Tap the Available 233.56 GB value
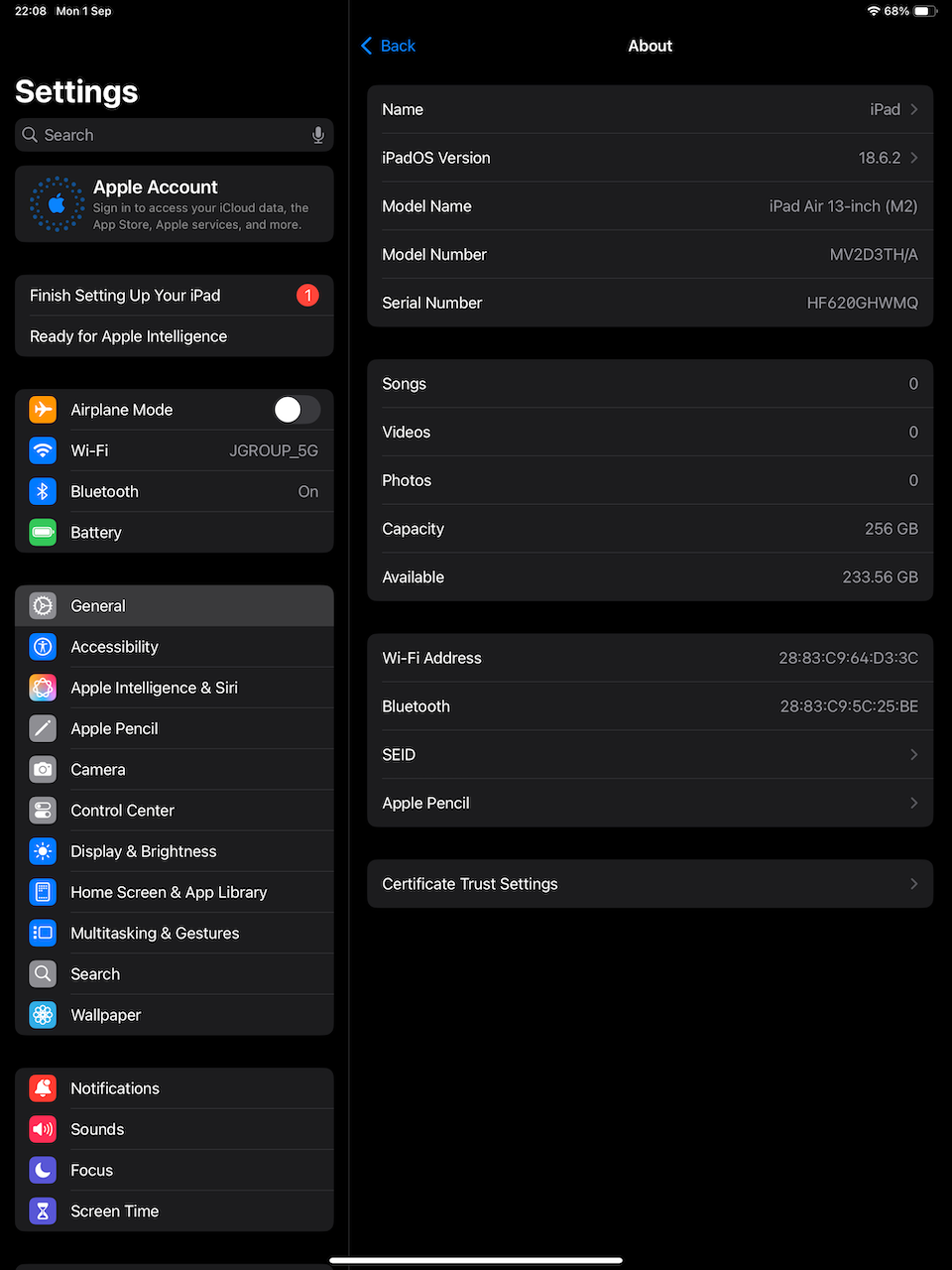 click(880, 577)
